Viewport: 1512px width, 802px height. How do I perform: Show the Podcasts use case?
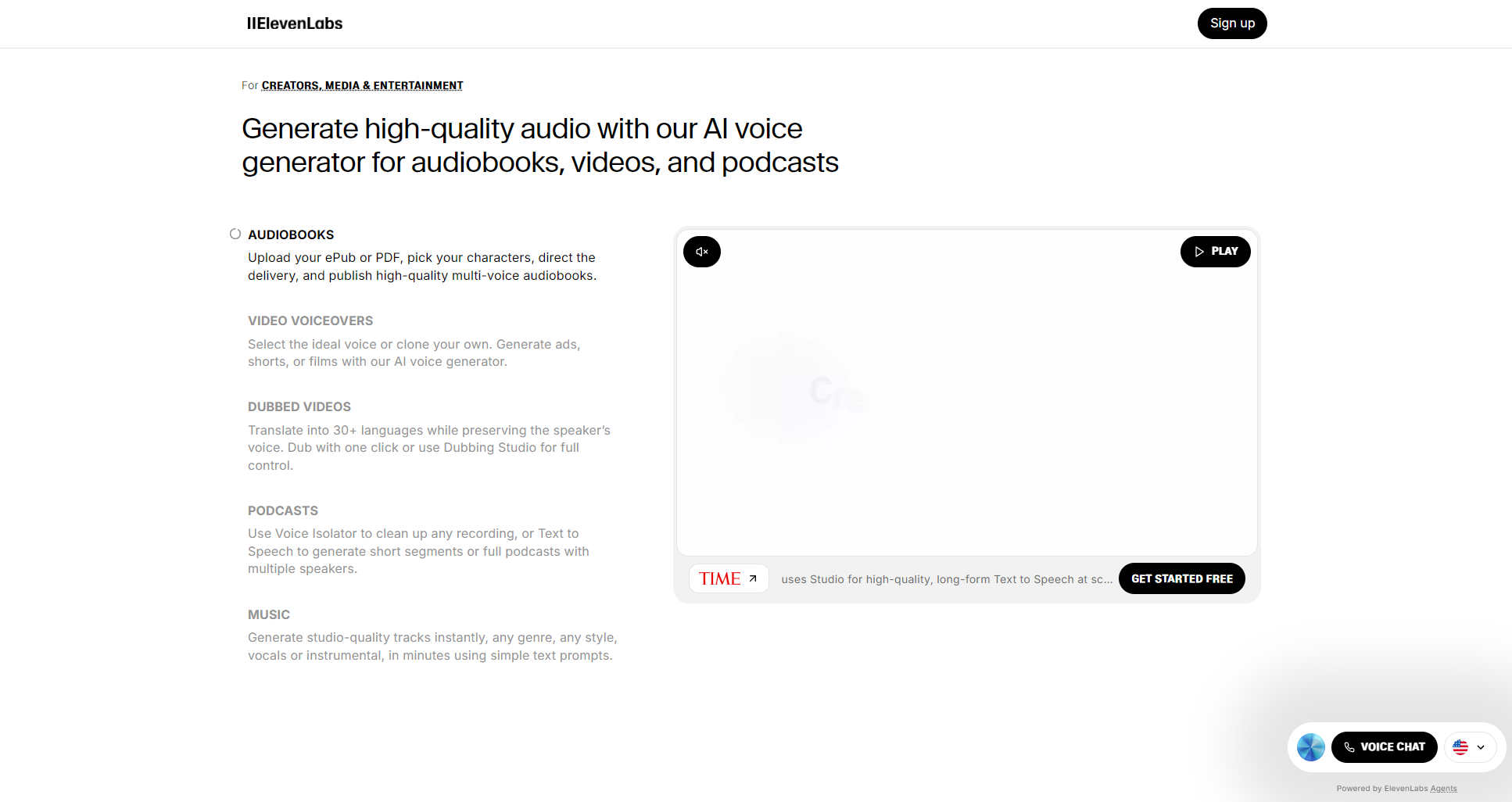point(283,510)
